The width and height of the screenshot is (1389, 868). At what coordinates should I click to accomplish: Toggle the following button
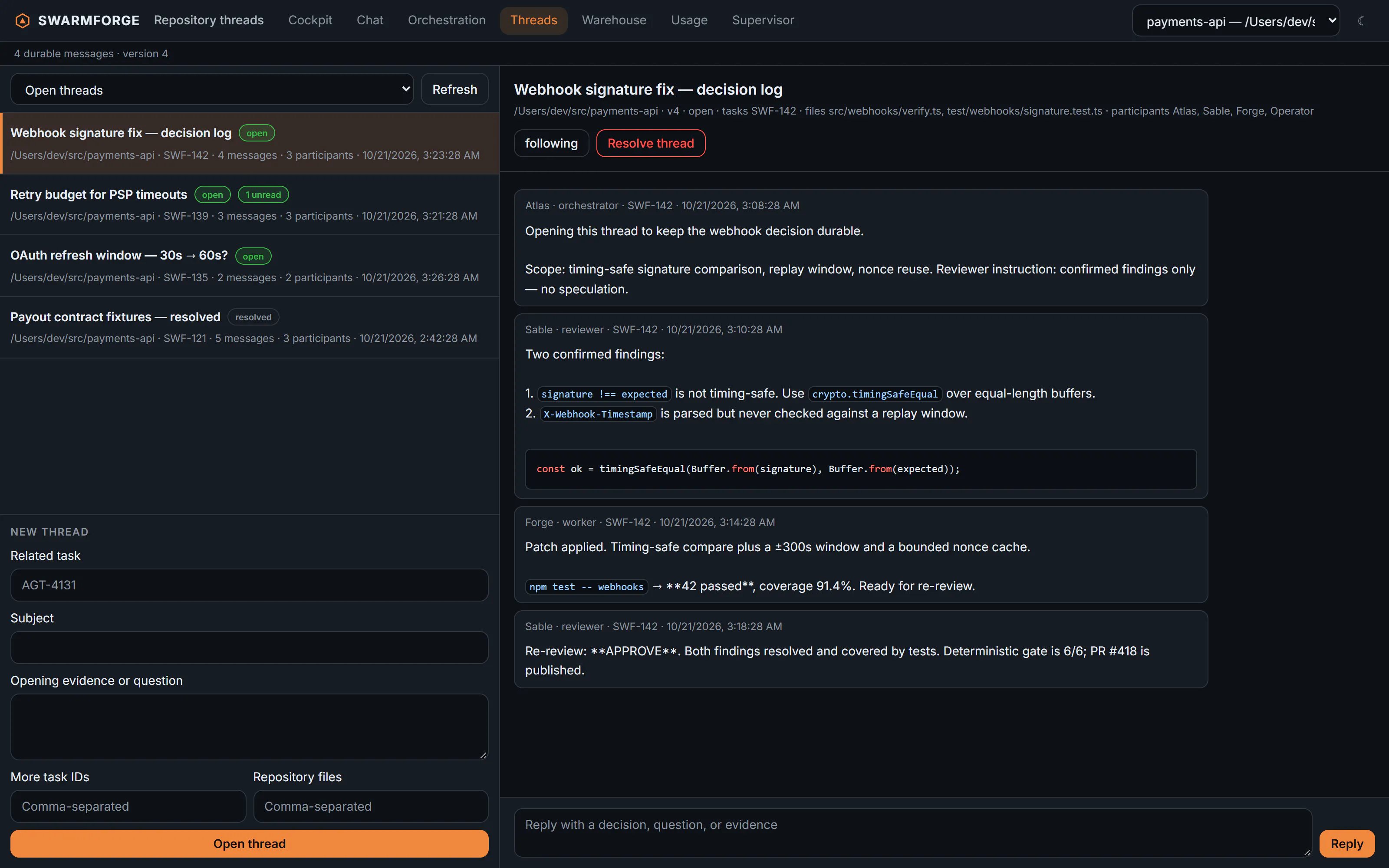tap(551, 144)
